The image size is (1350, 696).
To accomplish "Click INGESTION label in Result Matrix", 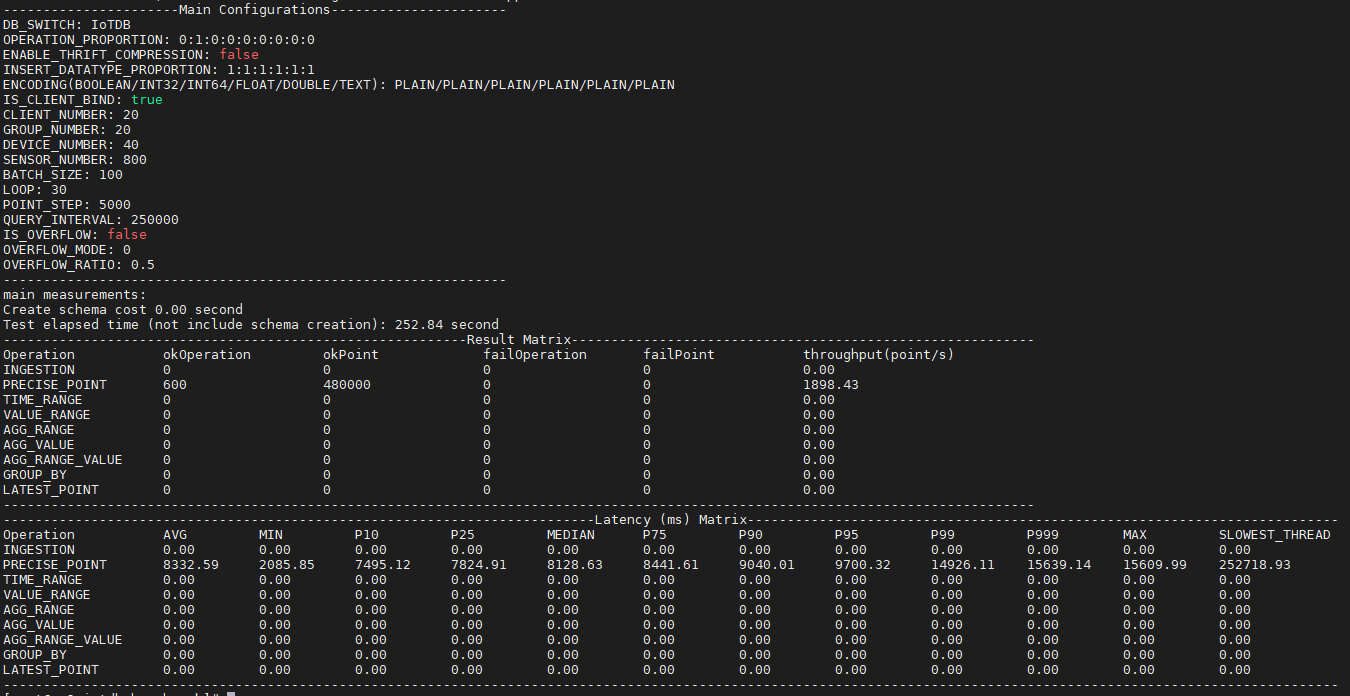I will pyautogui.click(x=39, y=370).
